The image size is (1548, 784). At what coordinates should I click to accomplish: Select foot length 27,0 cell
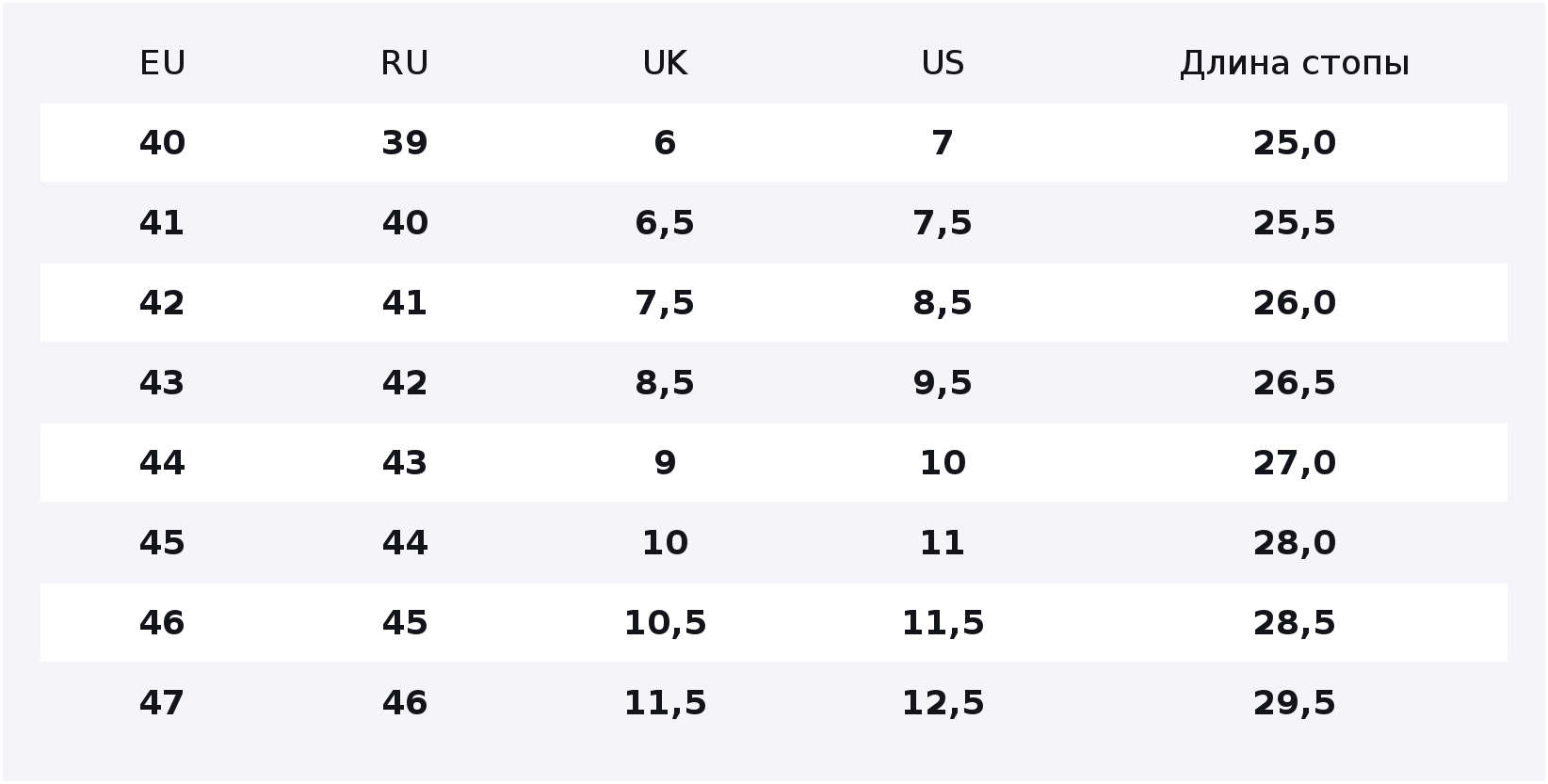point(1295,463)
